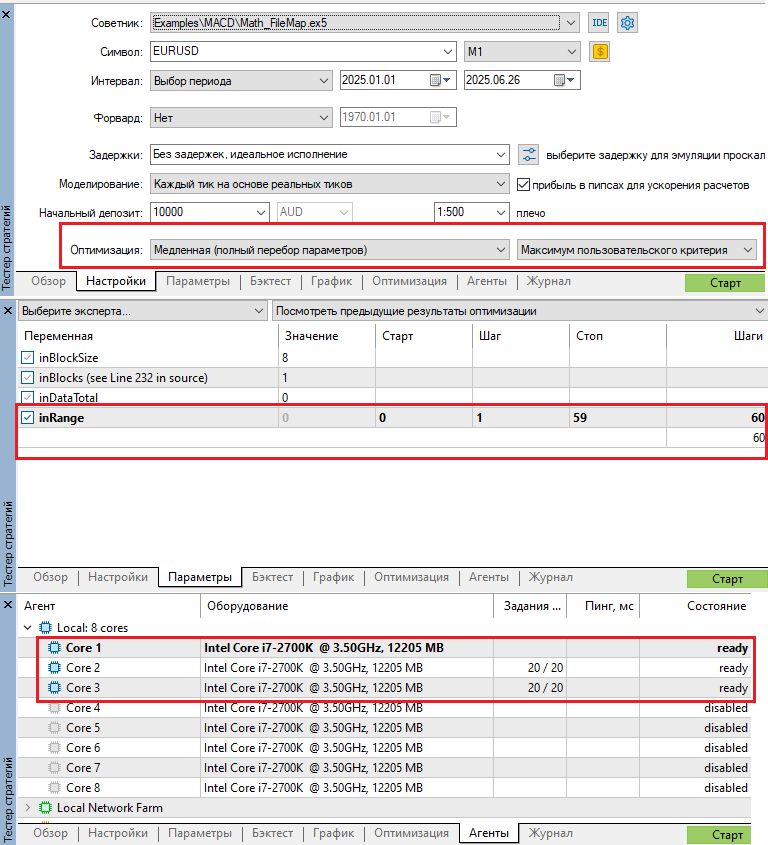Open Оптимизация tab in settings panel

coord(409,281)
